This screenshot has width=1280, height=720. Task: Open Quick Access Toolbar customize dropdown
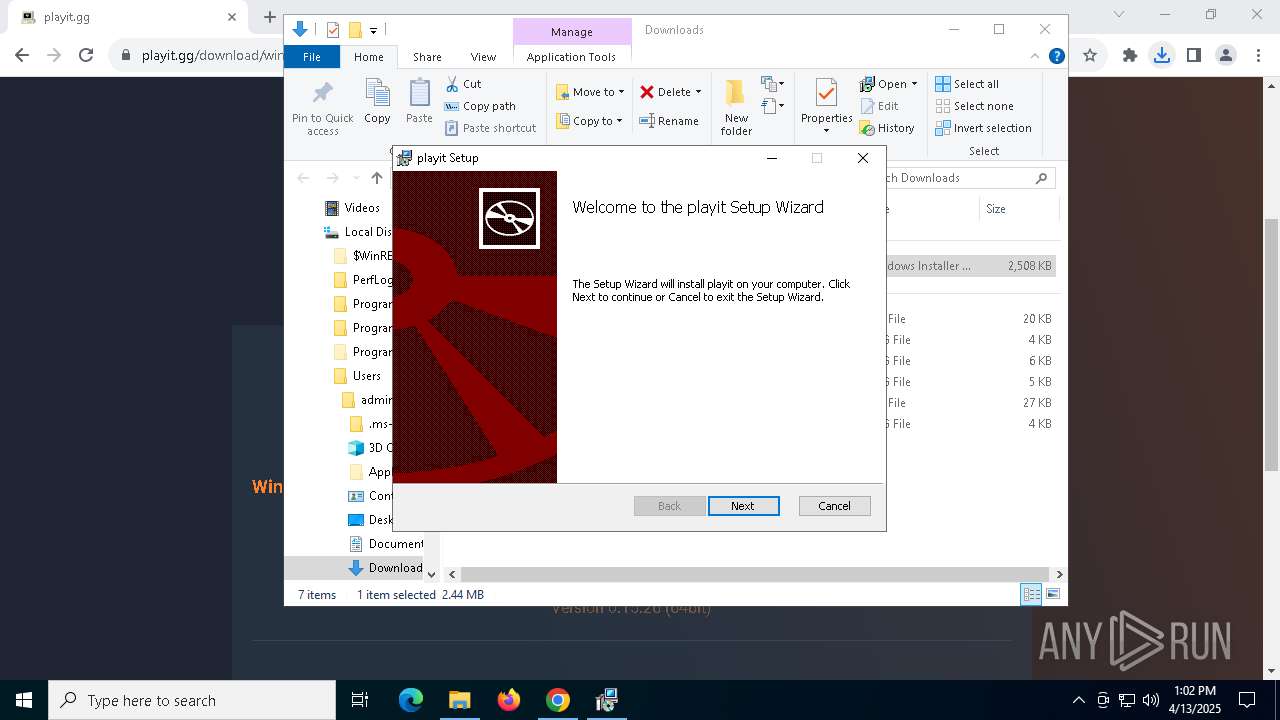pyautogui.click(x=373, y=31)
